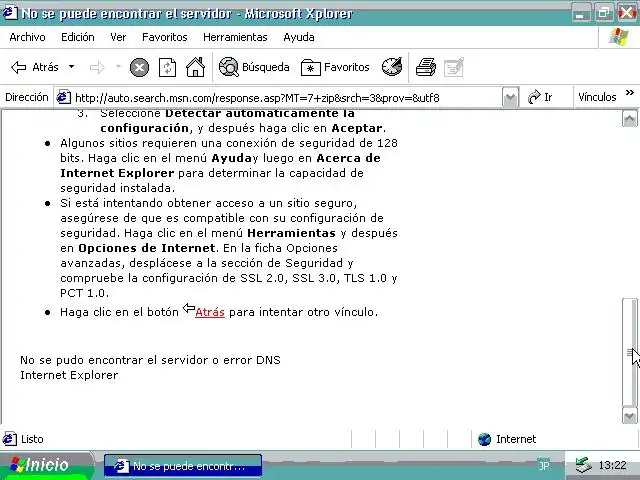
Task: Click the bold 'Opciones de Internet' text
Action: pos(147,248)
